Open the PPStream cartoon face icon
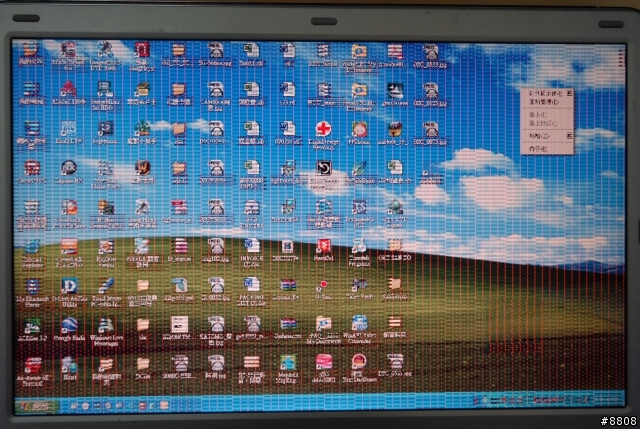The image size is (640, 429). point(359,129)
